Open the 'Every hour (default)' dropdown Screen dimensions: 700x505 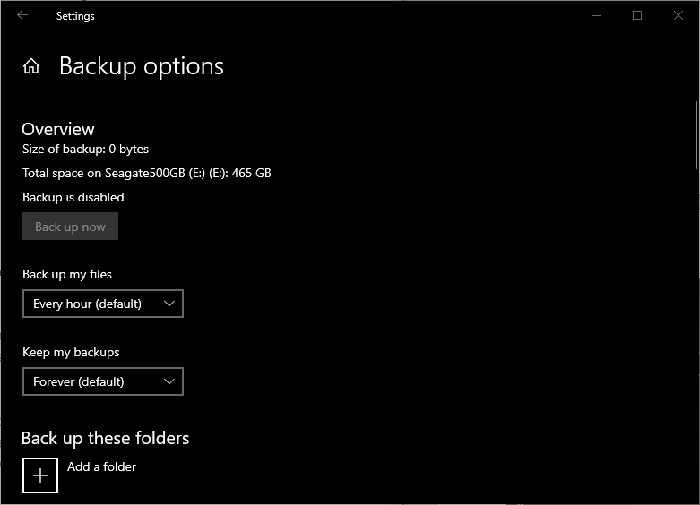point(102,304)
